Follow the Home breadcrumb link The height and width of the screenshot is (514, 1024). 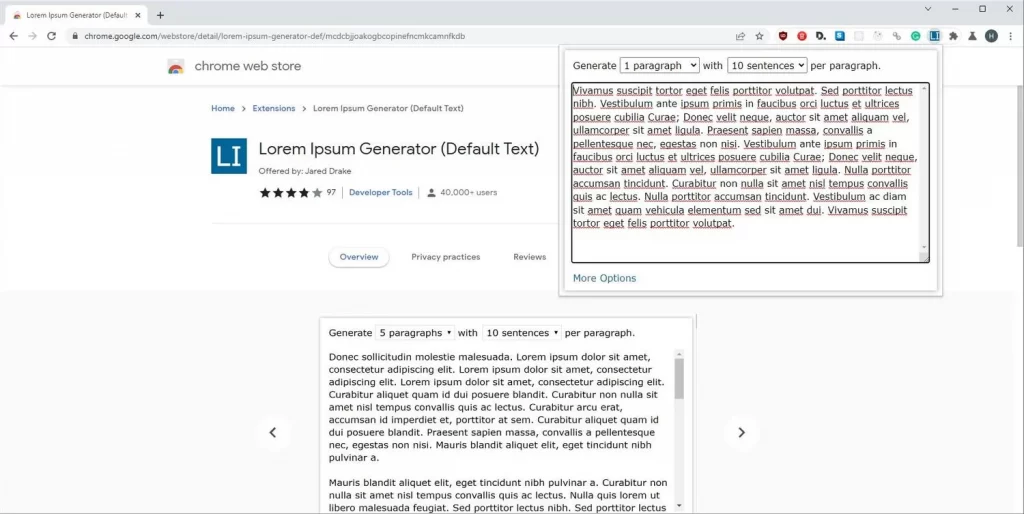(x=223, y=108)
